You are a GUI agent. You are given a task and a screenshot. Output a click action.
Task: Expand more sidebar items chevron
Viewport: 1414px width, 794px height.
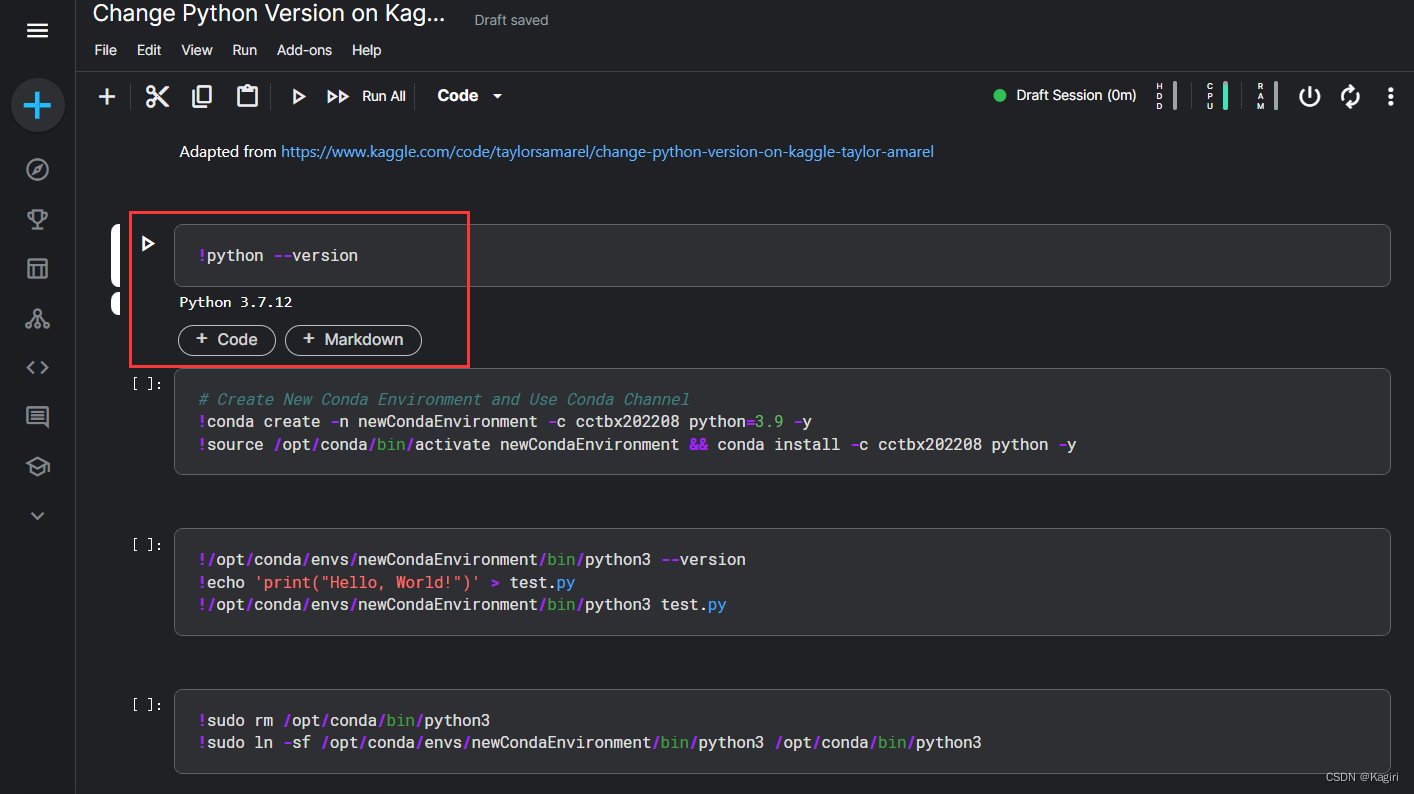coord(37,516)
